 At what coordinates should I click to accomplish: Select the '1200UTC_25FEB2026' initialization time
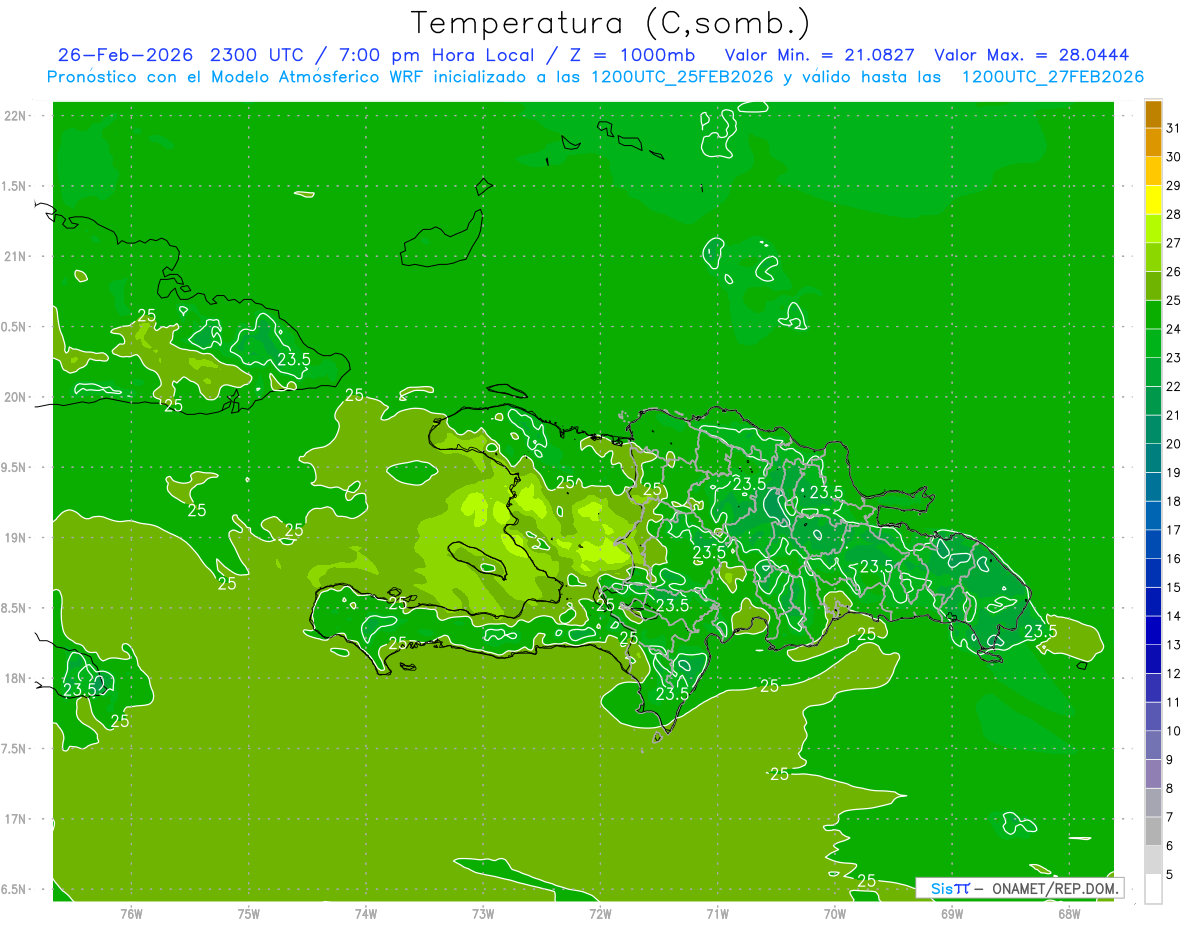point(682,77)
